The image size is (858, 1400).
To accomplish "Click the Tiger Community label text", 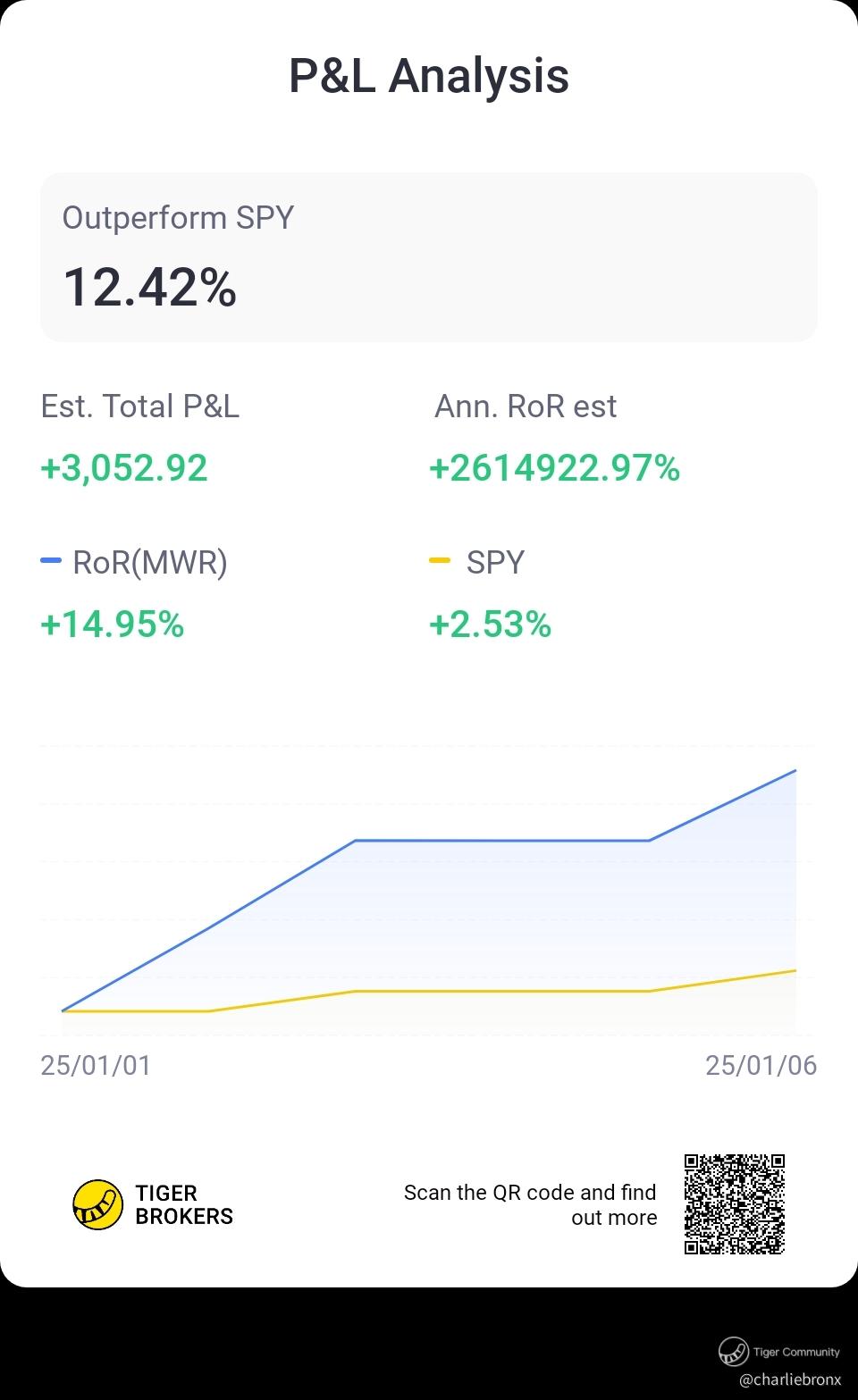I will click(x=796, y=1352).
